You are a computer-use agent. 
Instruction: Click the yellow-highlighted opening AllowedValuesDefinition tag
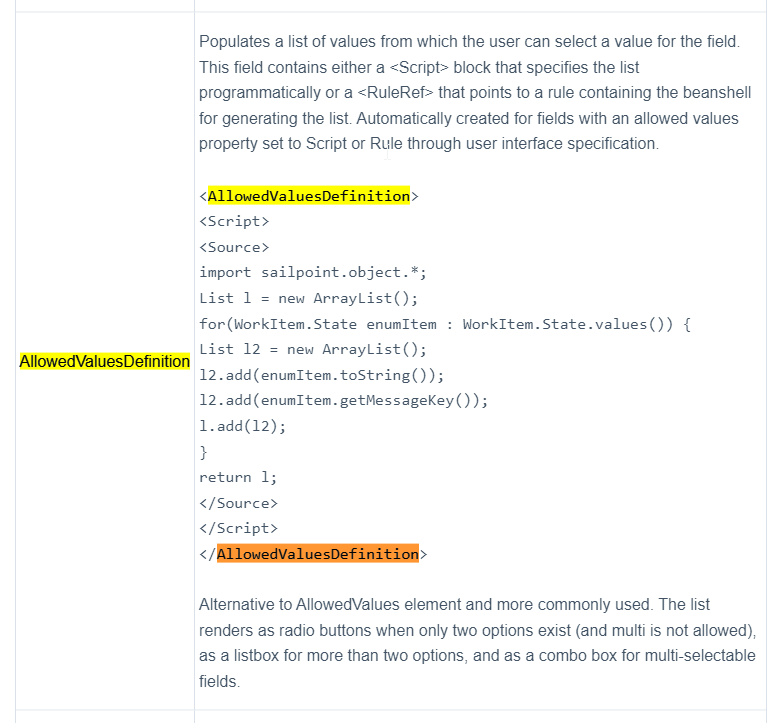pyautogui.click(x=308, y=196)
